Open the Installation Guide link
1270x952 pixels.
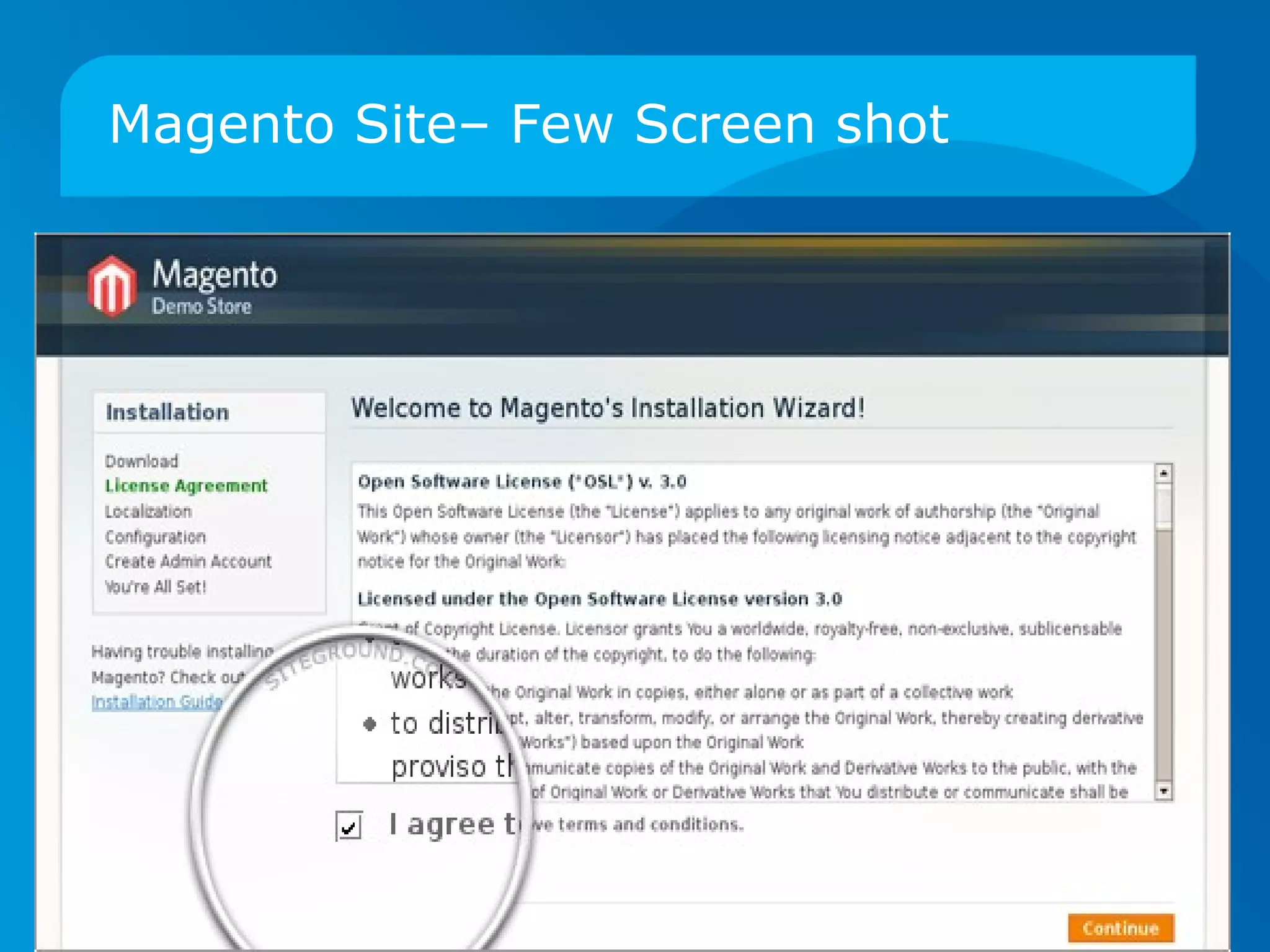[157, 702]
